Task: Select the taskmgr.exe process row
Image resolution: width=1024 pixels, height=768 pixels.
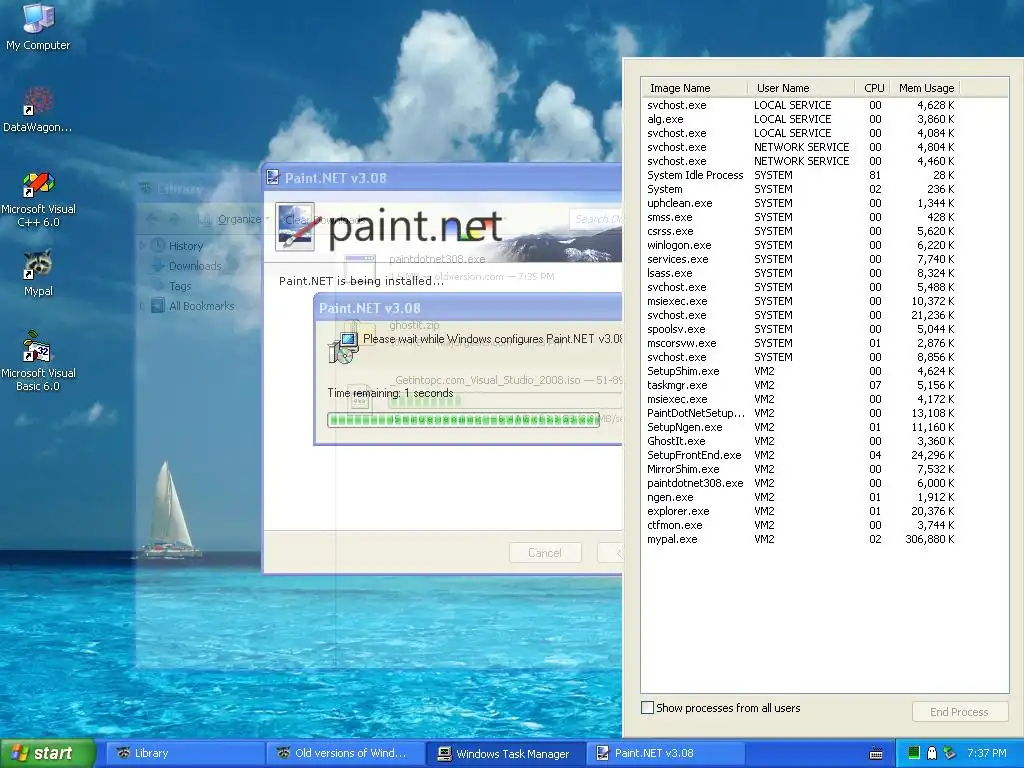Action: (x=801, y=385)
